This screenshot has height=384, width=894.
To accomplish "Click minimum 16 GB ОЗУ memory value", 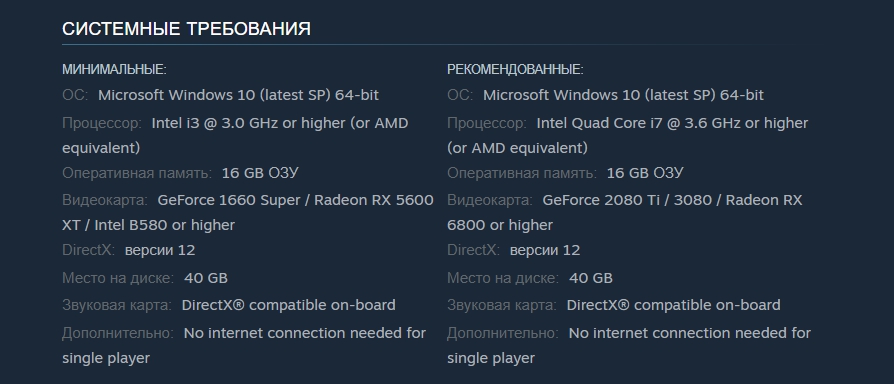I will pyautogui.click(x=260, y=173).
